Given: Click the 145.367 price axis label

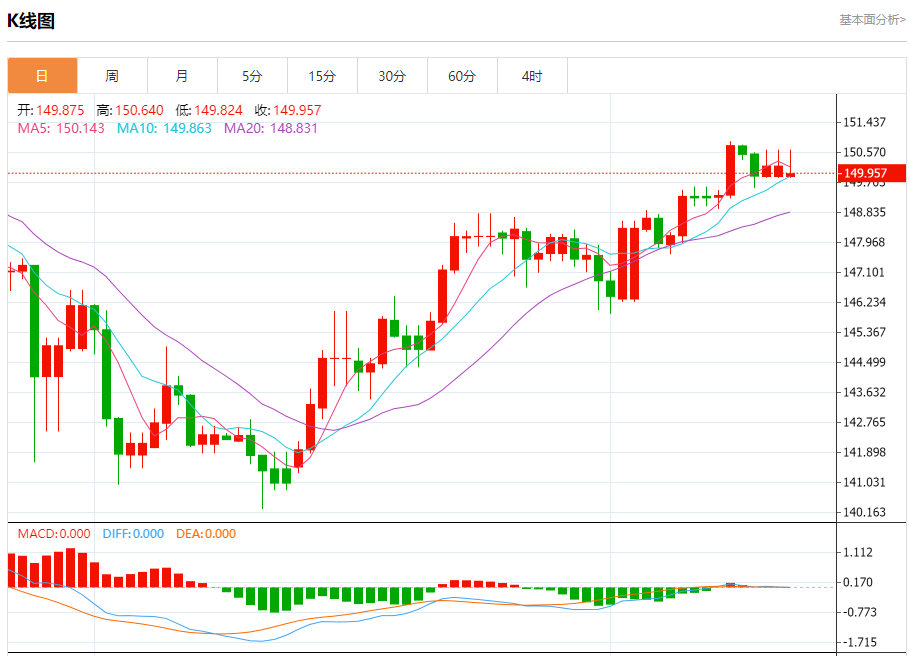Looking at the screenshot, I should [864, 332].
